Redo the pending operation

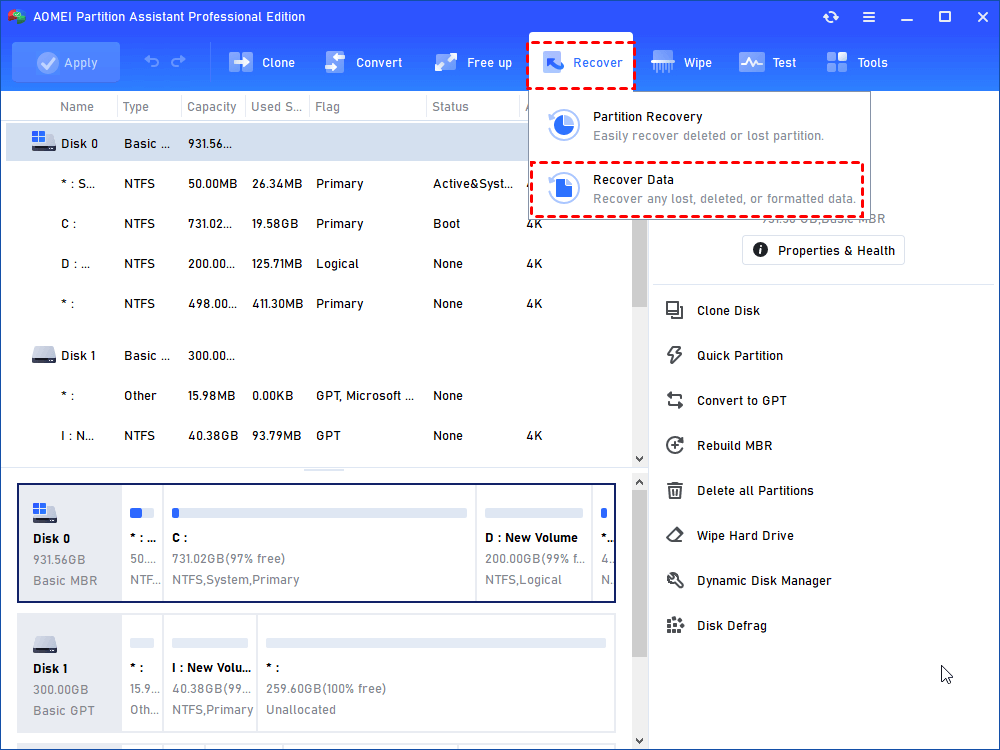[179, 61]
